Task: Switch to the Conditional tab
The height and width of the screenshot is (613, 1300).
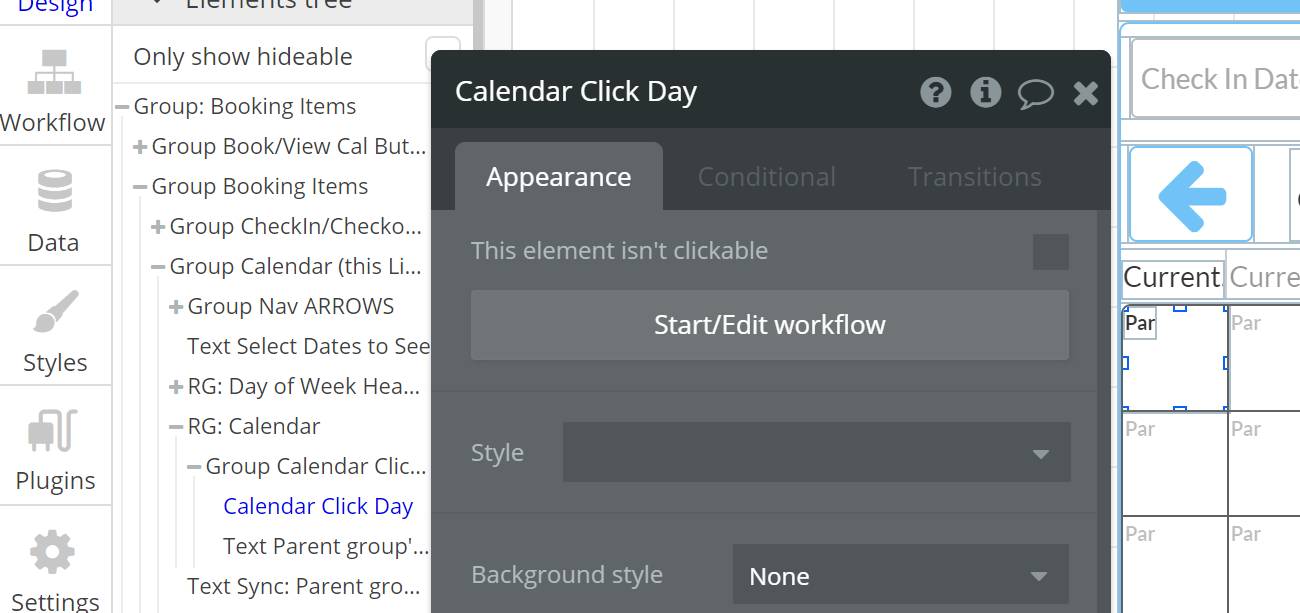Action: (x=766, y=177)
